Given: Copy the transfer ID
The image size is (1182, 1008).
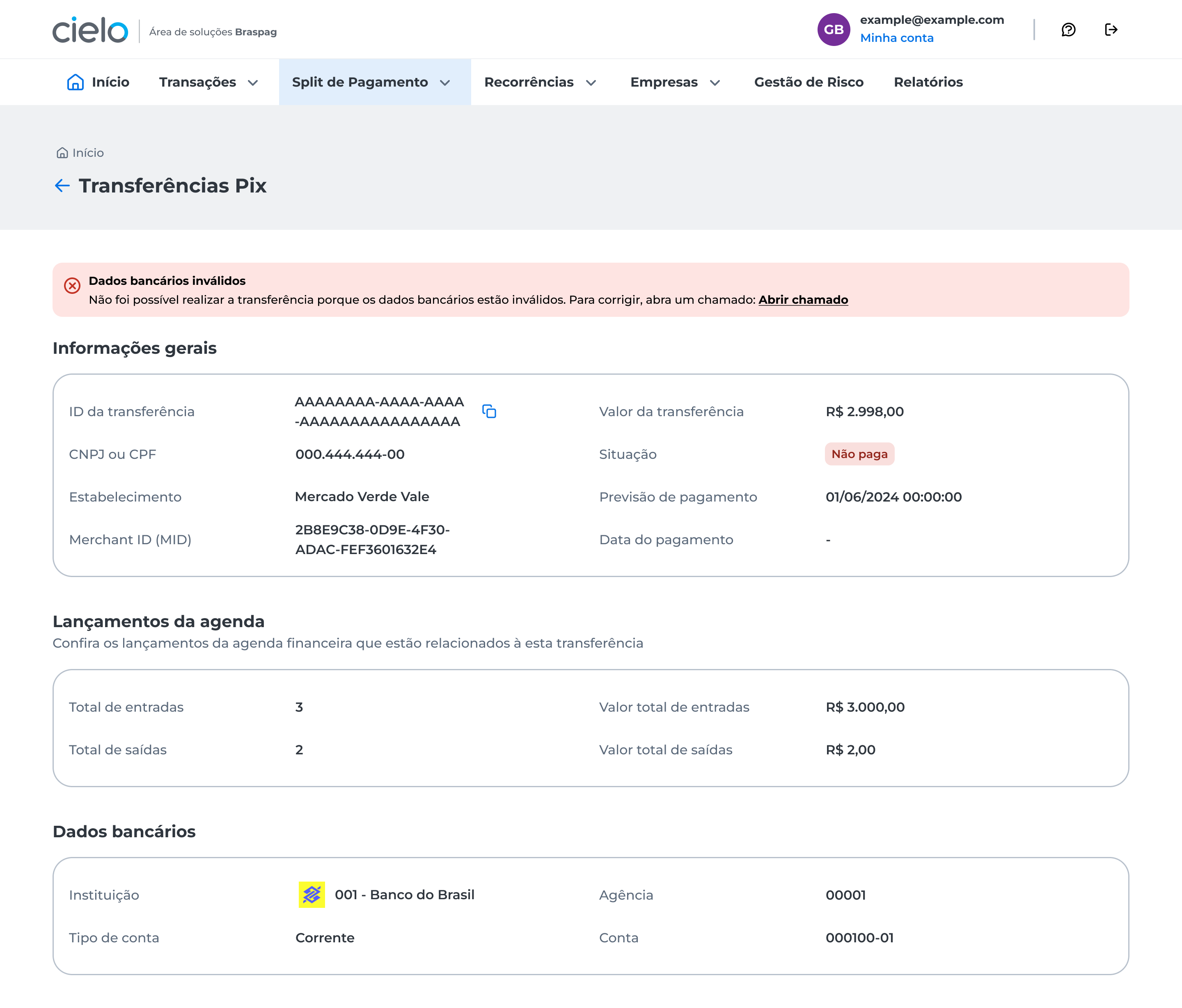Looking at the screenshot, I should click(489, 411).
